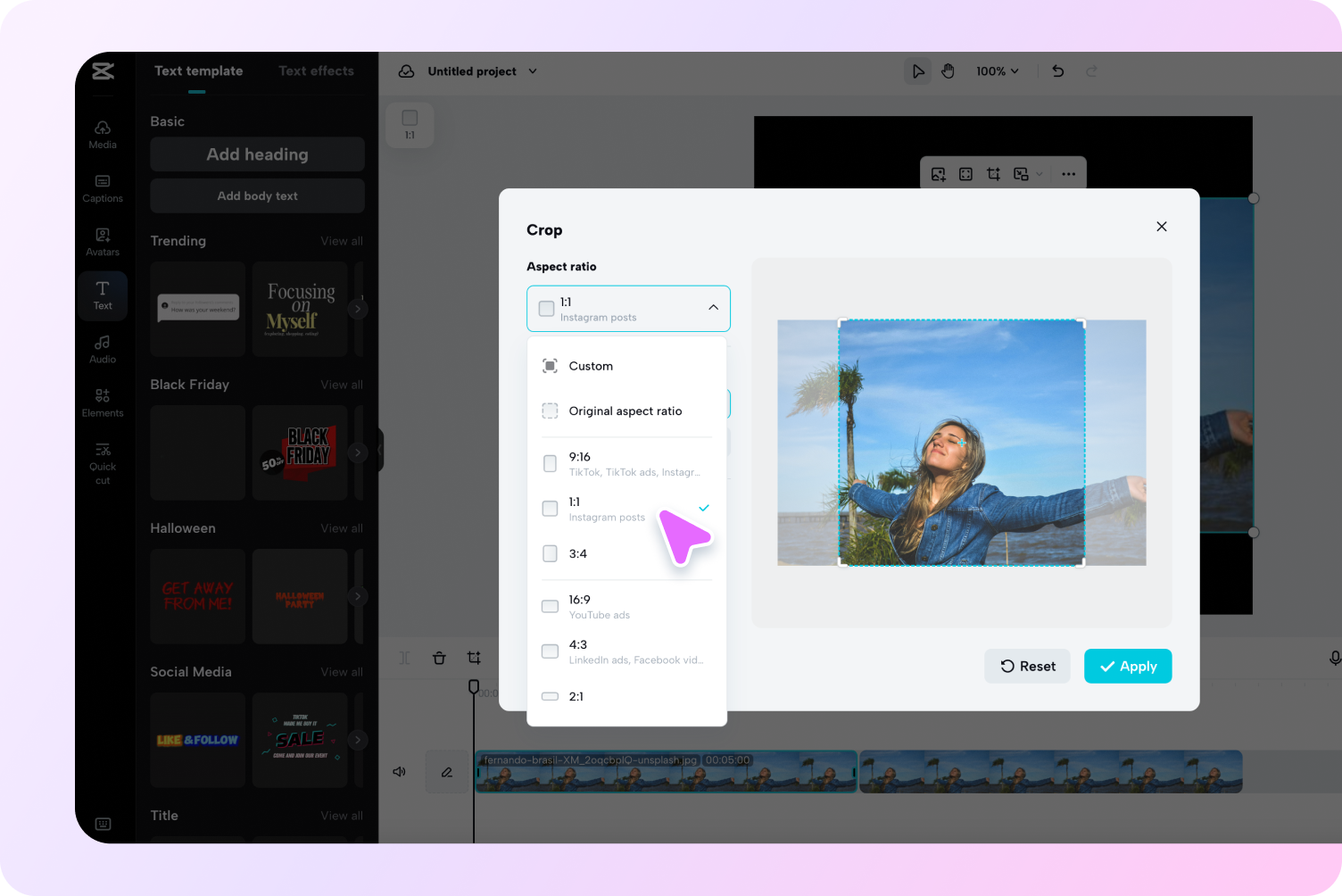Click the undo arrow
1342x896 pixels.
tap(1058, 71)
